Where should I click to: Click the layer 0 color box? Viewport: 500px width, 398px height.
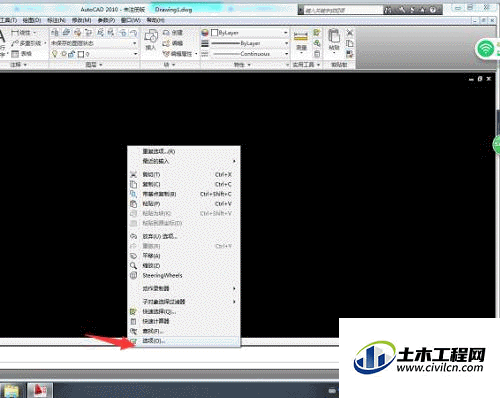[81, 54]
